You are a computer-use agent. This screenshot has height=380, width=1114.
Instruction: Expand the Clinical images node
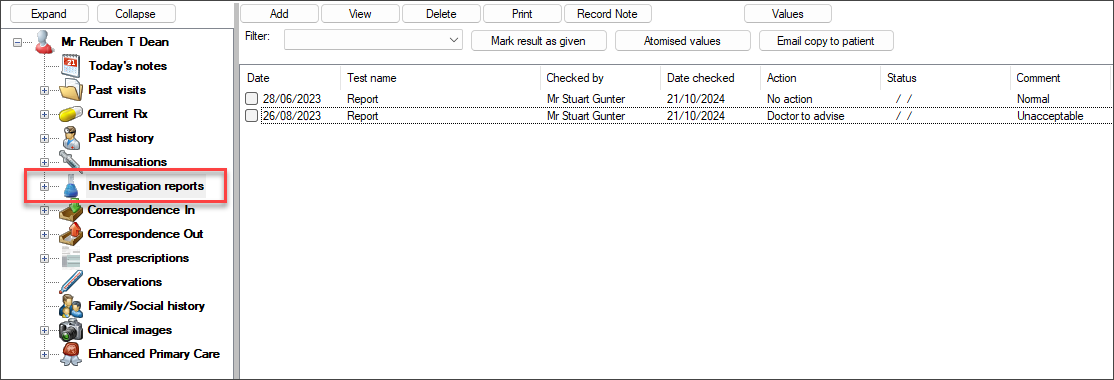coord(44,330)
